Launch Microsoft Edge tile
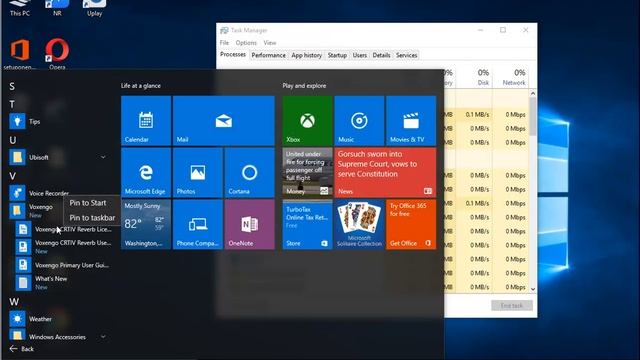This screenshot has height=360, width=640. click(146, 172)
